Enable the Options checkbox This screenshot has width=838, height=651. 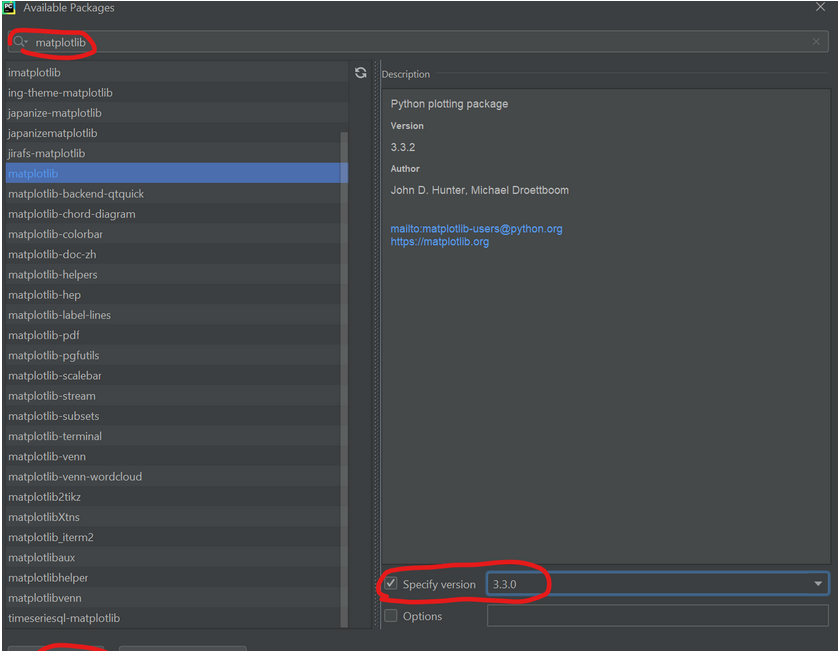point(391,616)
